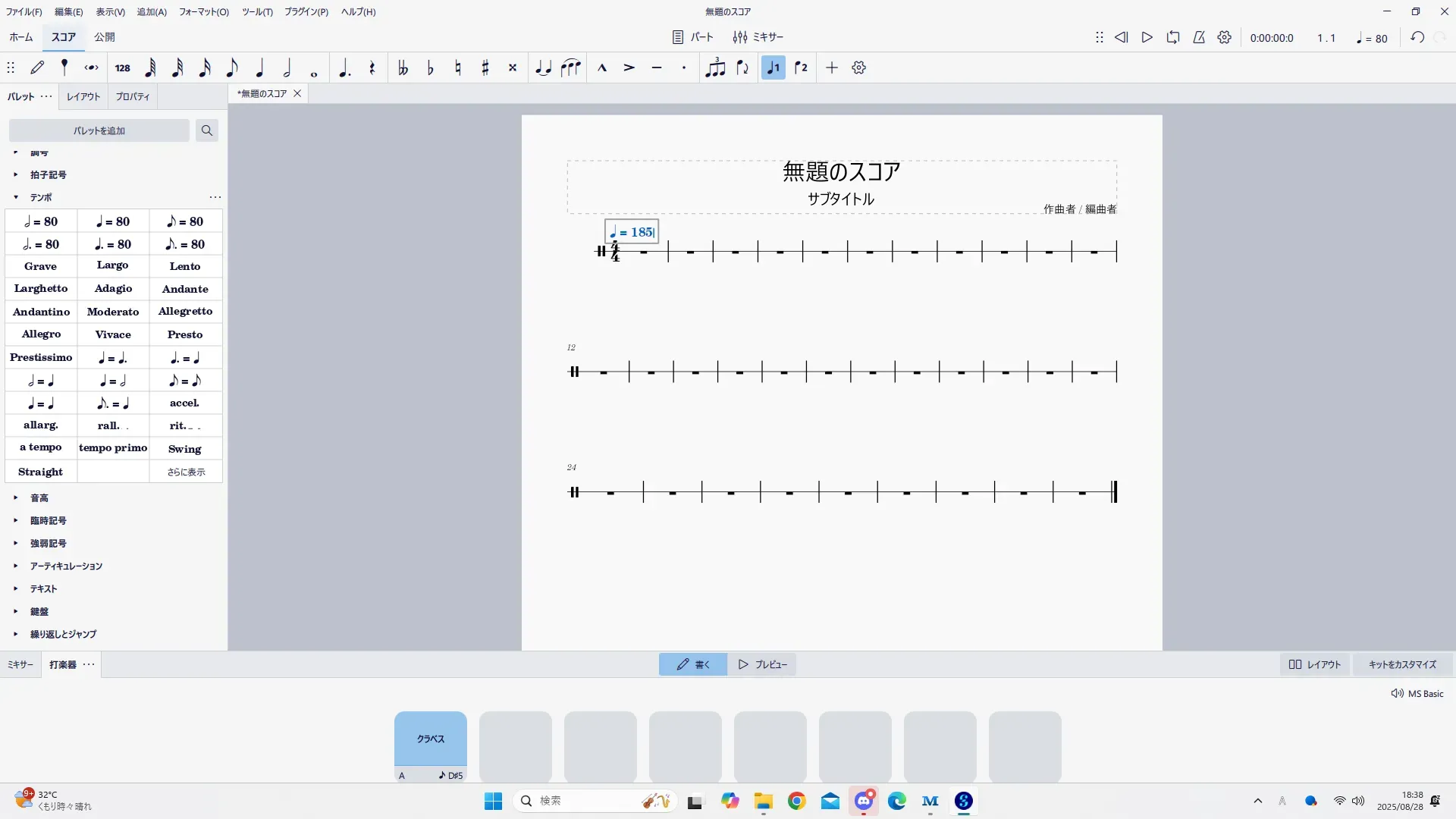The height and width of the screenshot is (819, 1456).
Task: Open the フォーマット menu
Action: (203, 12)
